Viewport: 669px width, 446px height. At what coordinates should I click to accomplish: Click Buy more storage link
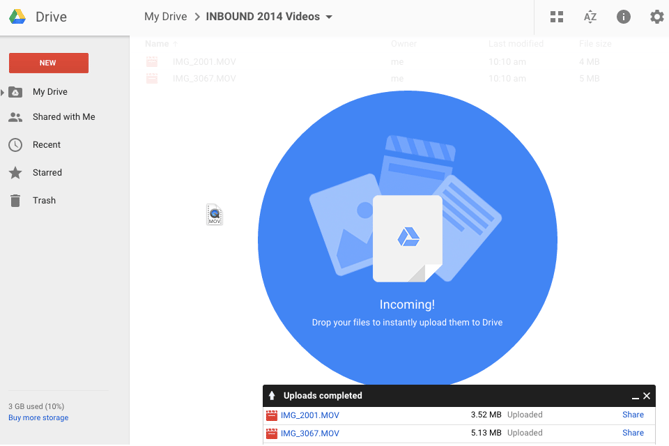38,418
